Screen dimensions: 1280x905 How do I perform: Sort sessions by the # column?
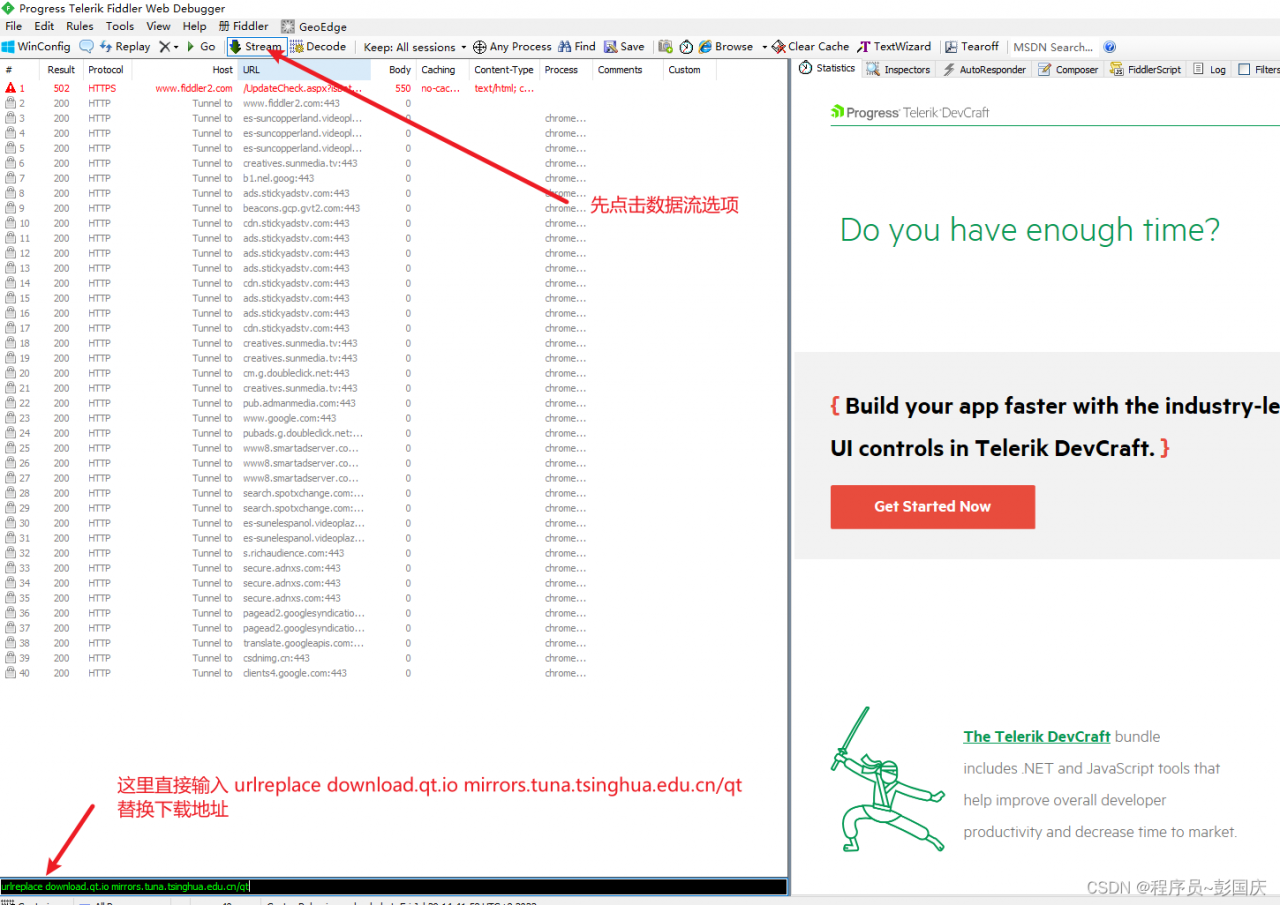20,70
